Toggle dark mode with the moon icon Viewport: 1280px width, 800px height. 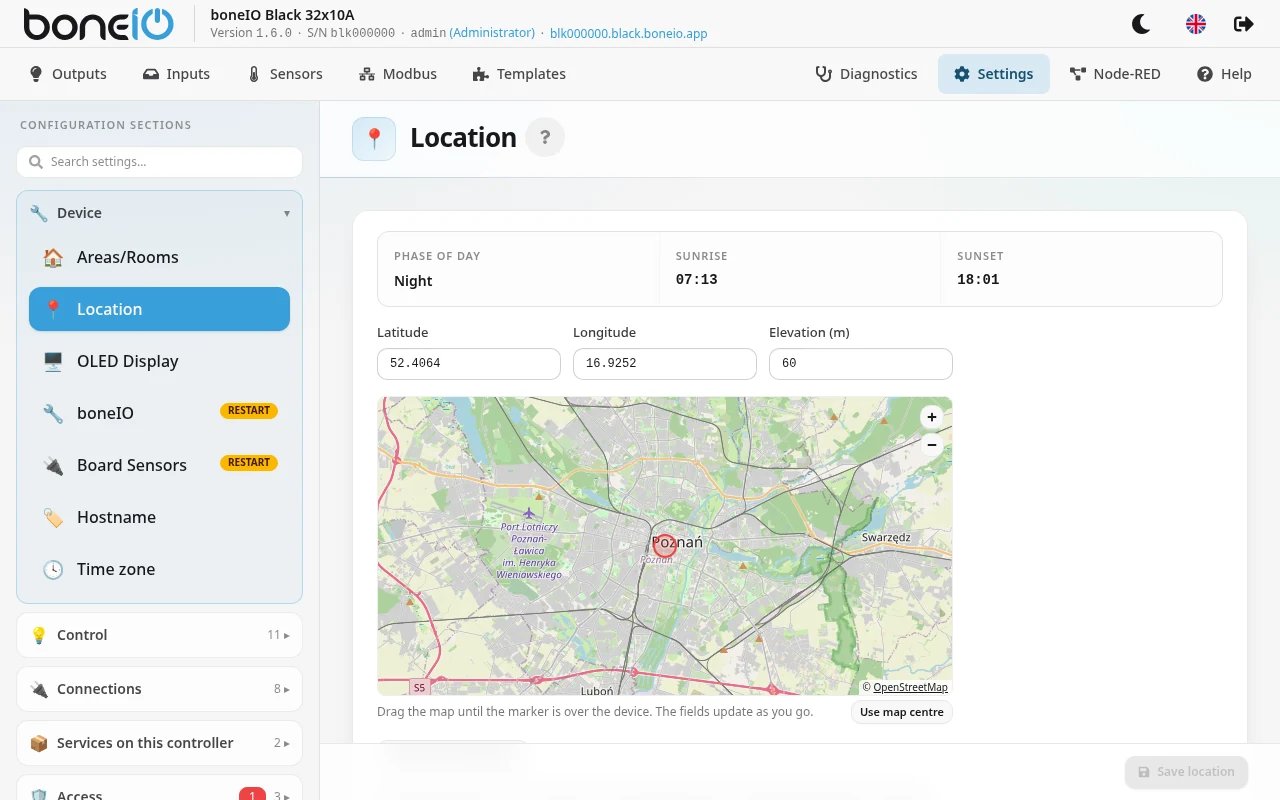pyautogui.click(x=1141, y=24)
